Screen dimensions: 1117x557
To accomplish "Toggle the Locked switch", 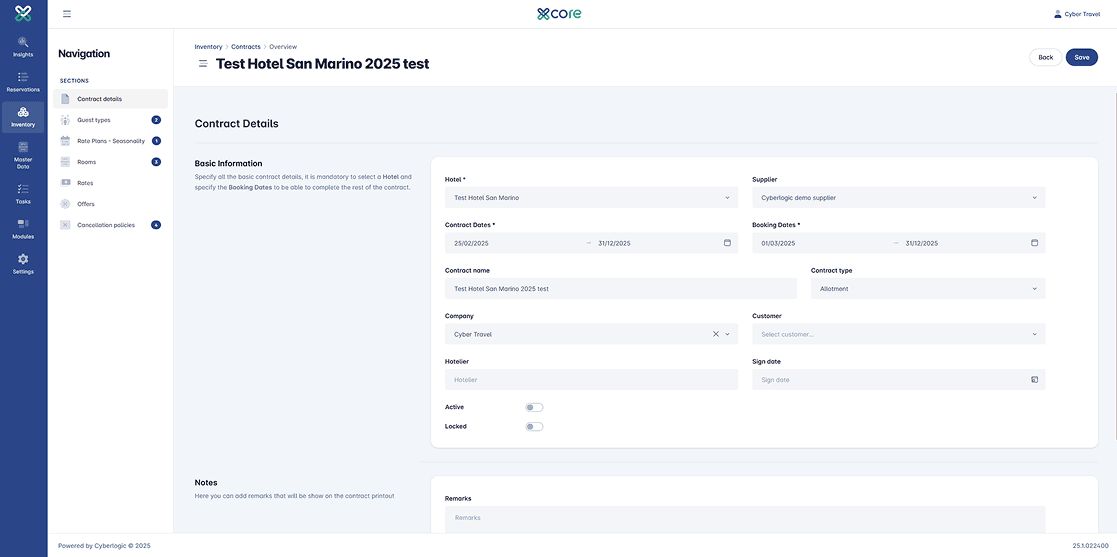I will 534,426.
